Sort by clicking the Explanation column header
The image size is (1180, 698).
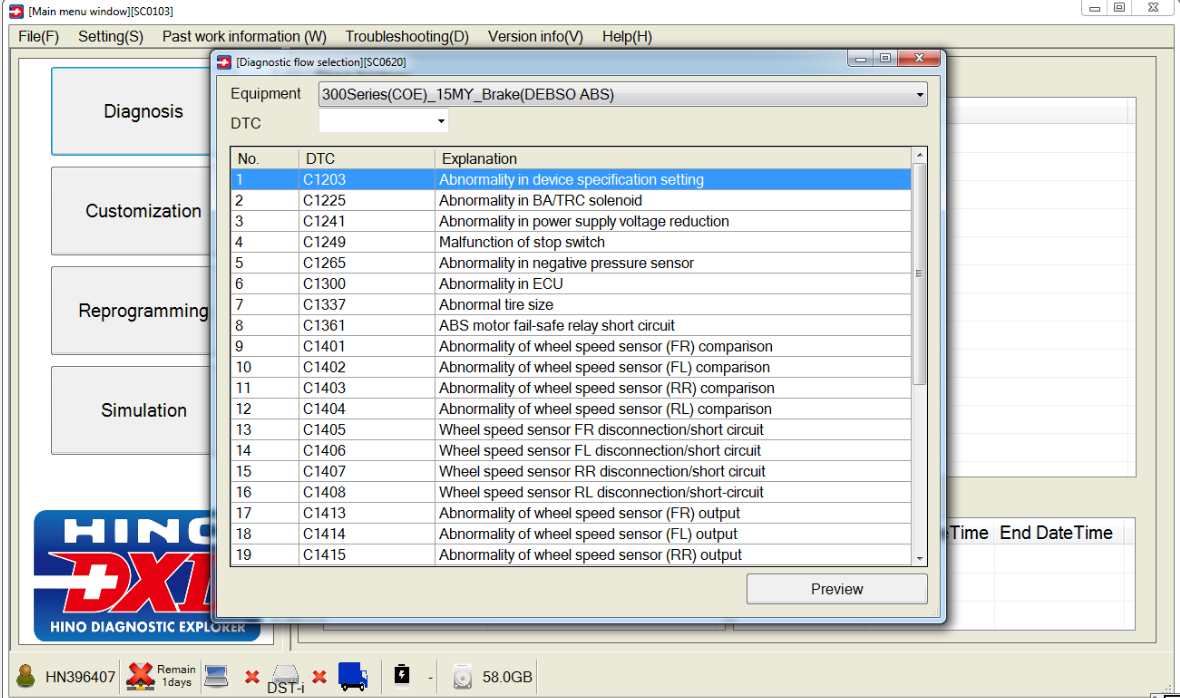pyautogui.click(x=670, y=159)
